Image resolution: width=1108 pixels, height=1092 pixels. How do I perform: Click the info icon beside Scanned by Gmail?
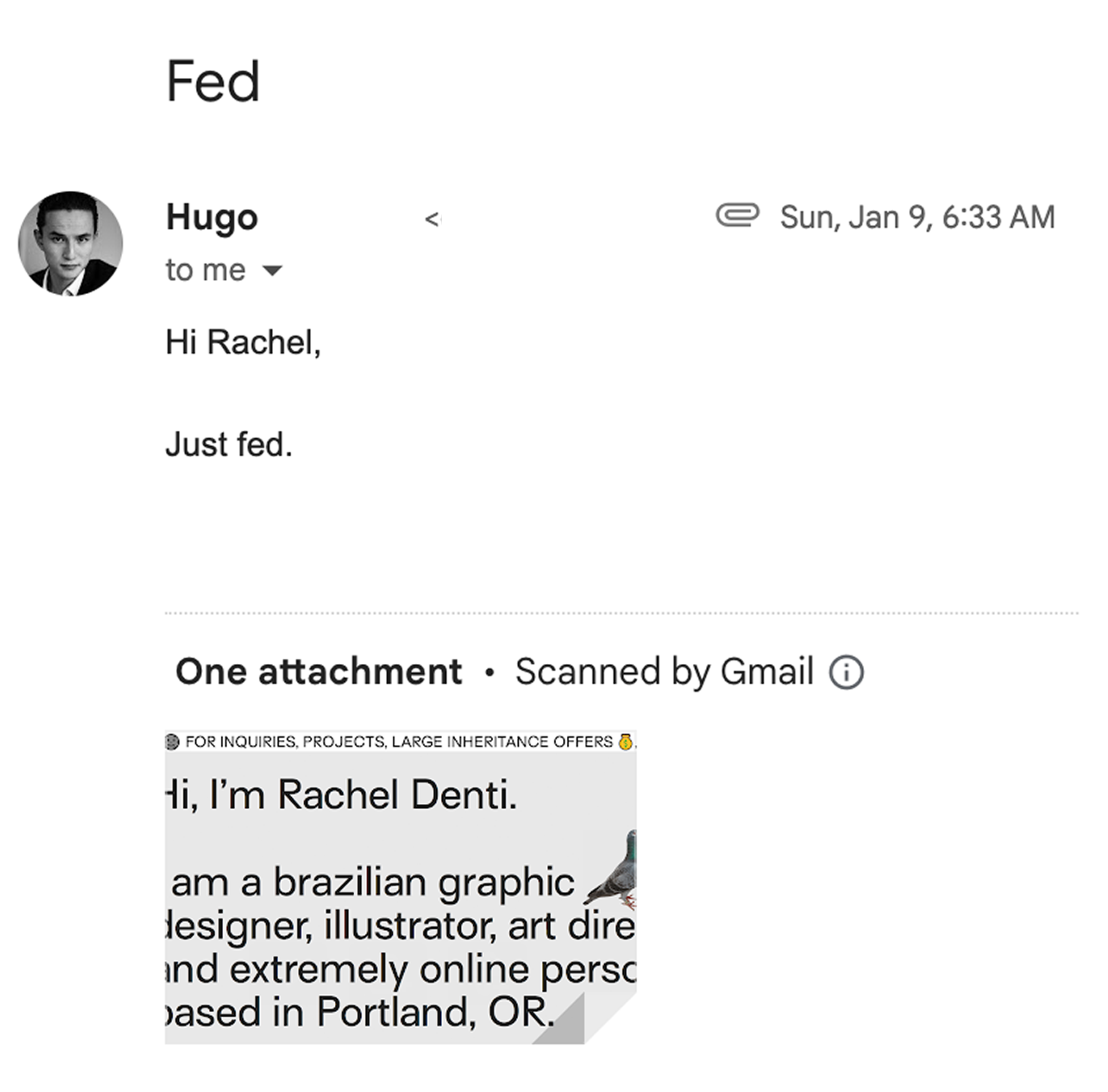click(x=846, y=673)
